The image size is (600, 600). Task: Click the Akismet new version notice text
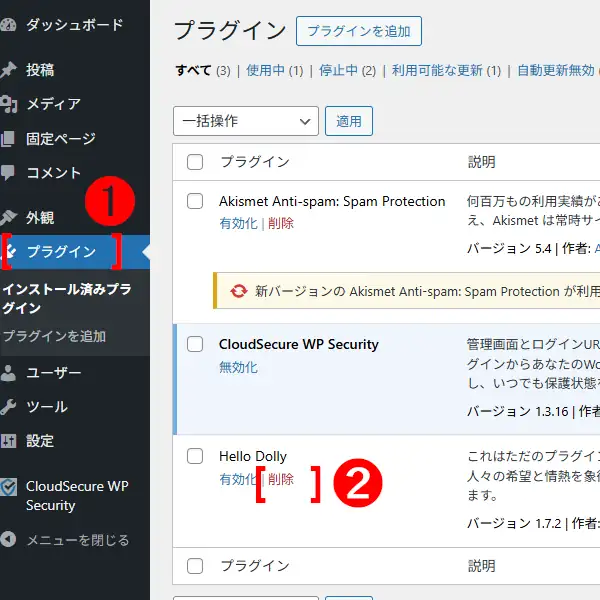(x=427, y=292)
